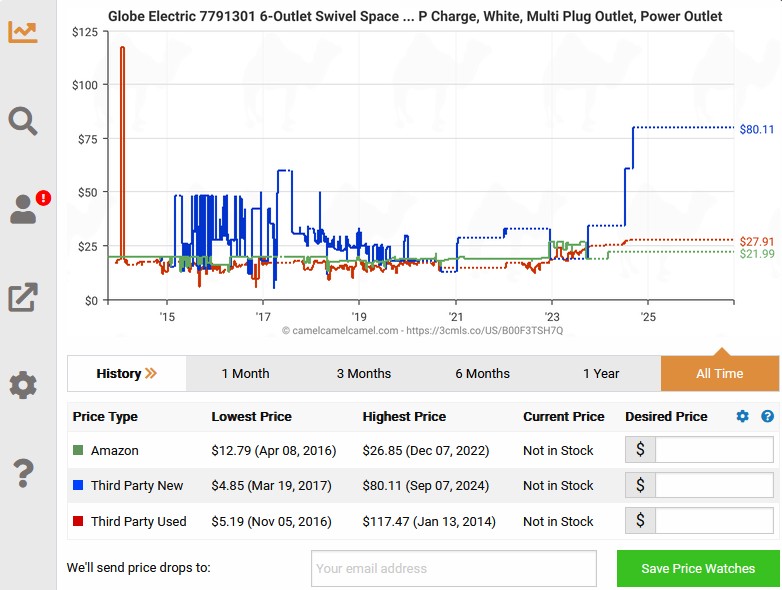Click the Desired Price column header
The image size is (782, 590).
[x=666, y=416]
